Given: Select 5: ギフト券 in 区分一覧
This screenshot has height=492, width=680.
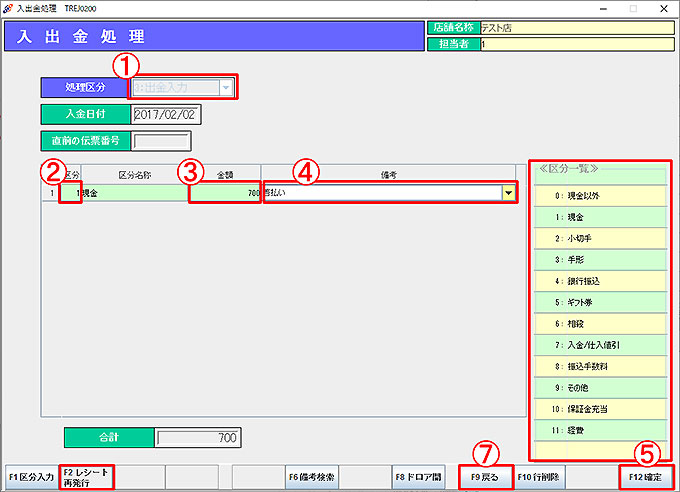Looking at the screenshot, I should (x=600, y=302).
